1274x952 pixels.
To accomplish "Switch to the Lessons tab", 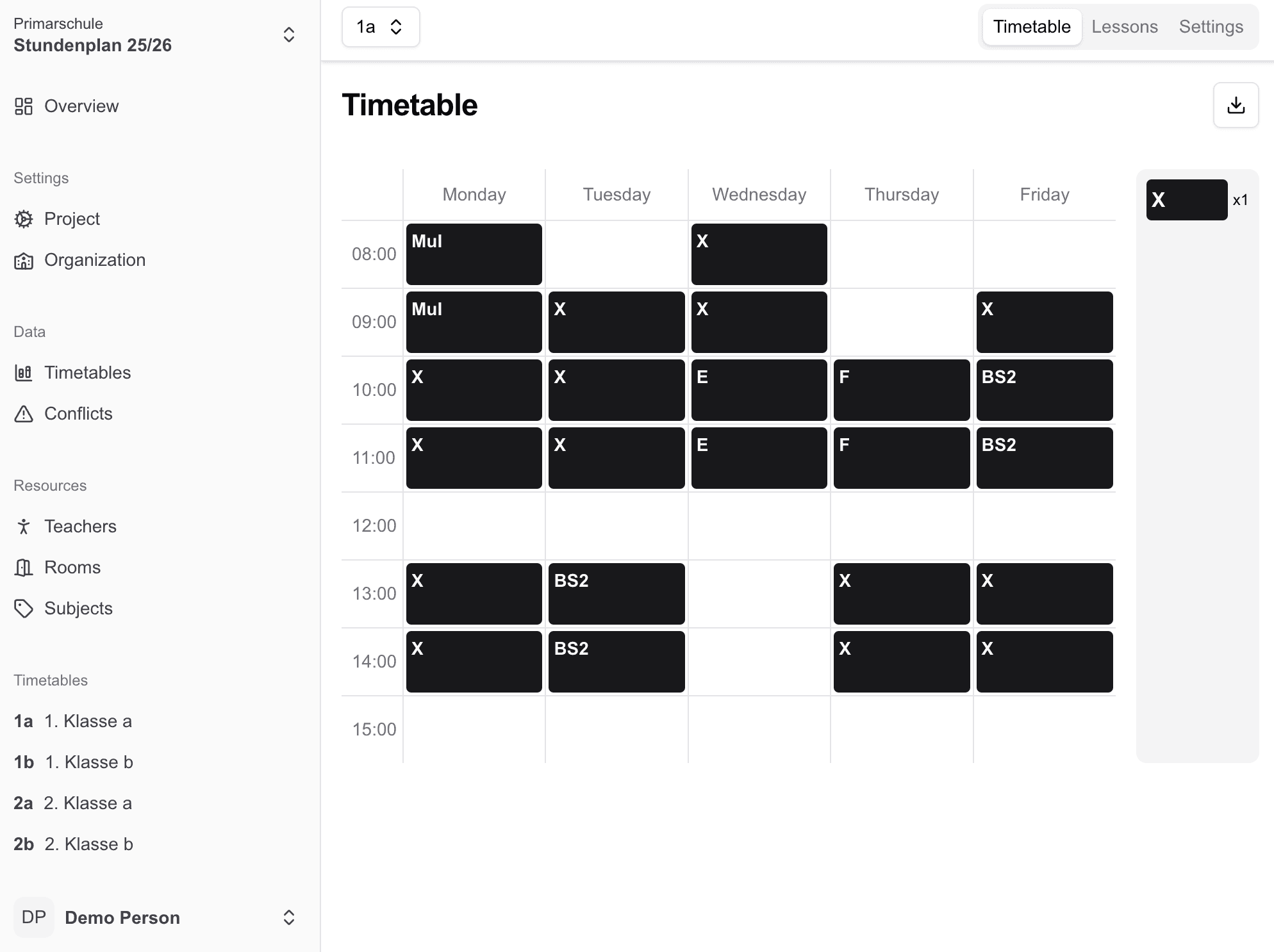I will click(x=1125, y=27).
